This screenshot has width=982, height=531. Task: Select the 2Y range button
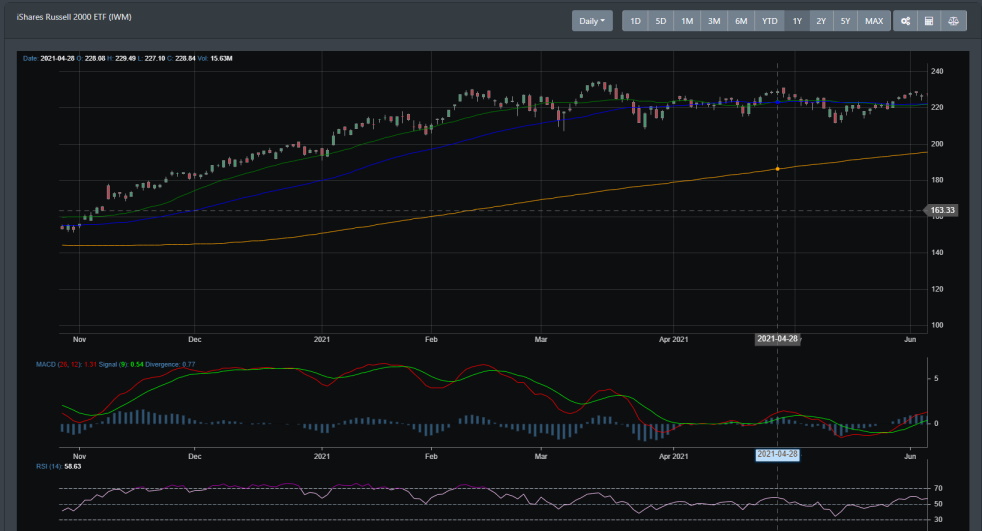click(x=821, y=21)
